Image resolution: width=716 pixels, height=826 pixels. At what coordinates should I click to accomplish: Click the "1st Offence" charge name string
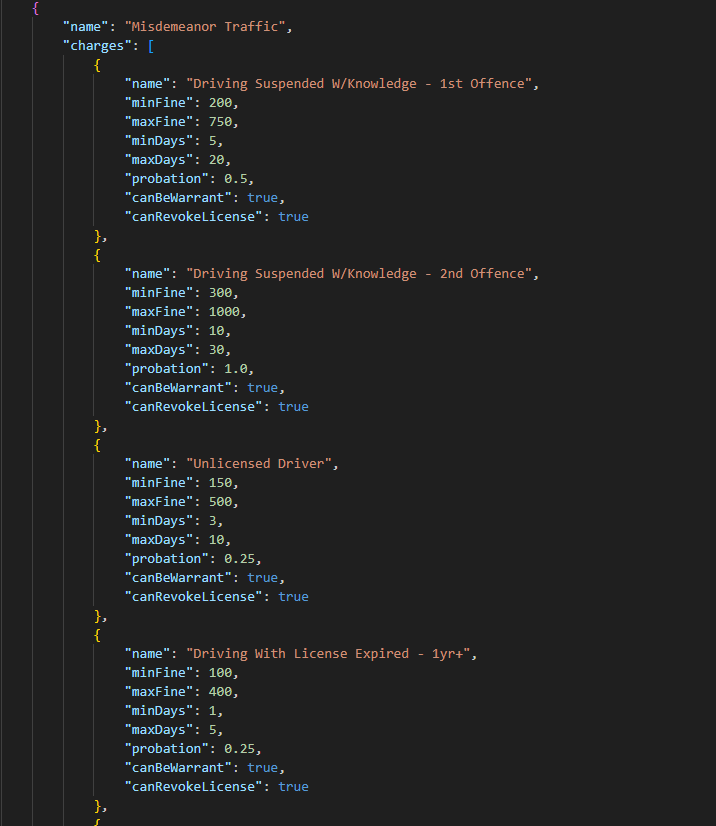[361, 84]
